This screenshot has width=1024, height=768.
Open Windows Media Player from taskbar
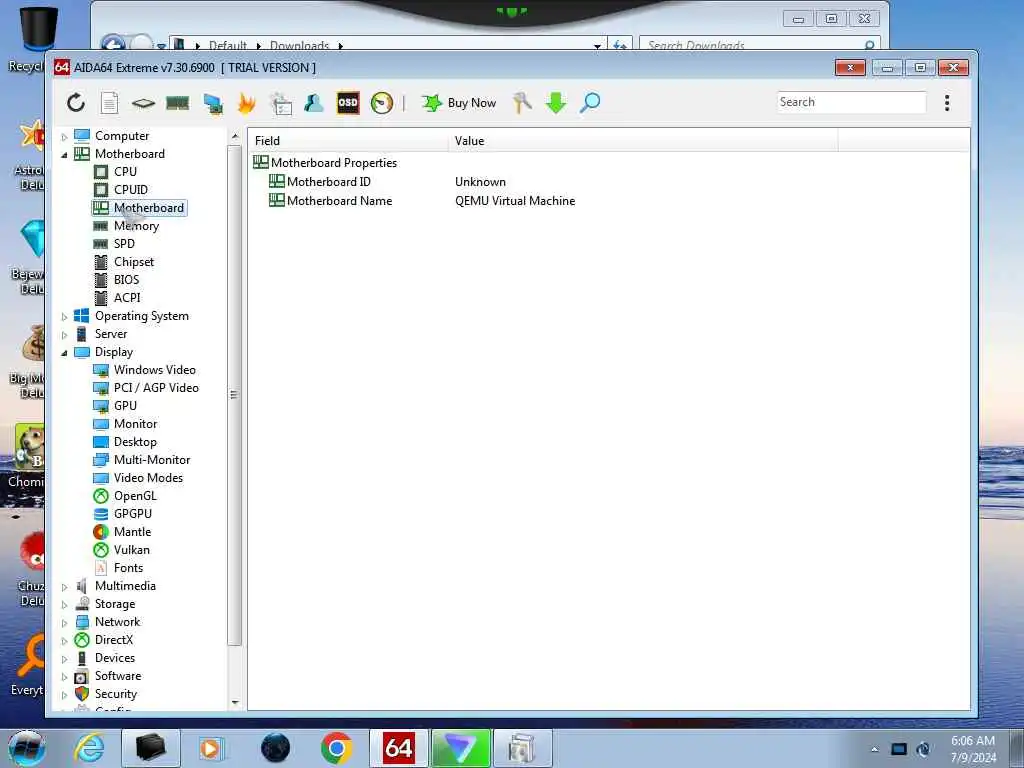point(212,748)
